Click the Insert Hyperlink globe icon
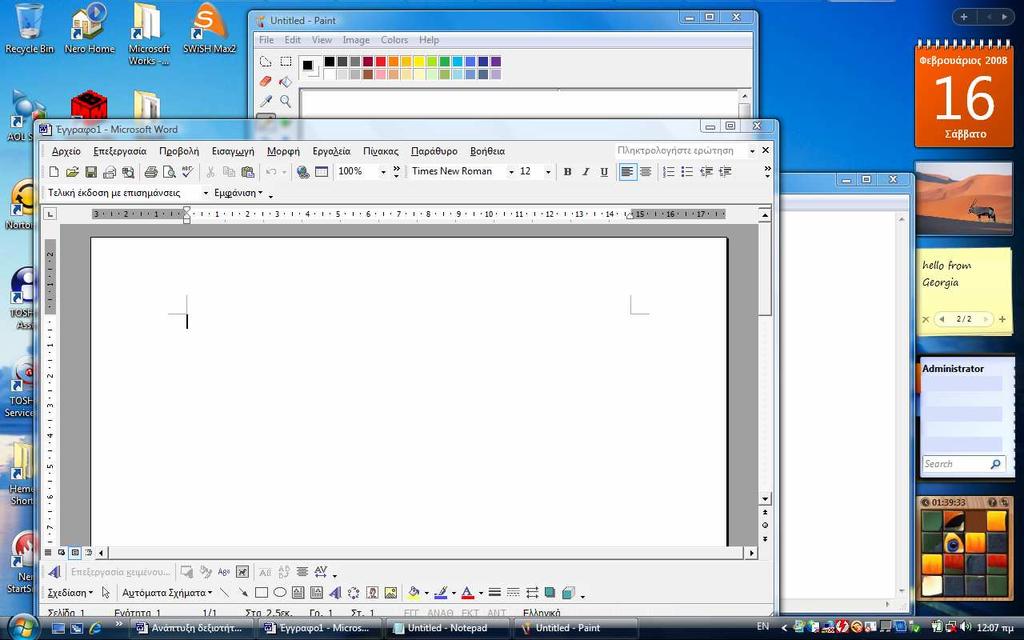This screenshot has height=640, width=1024. [x=302, y=172]
